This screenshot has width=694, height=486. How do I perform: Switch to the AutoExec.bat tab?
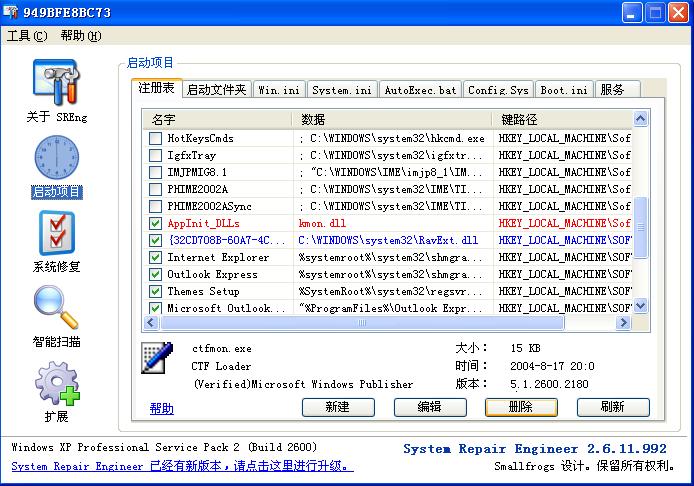(420, 90)
